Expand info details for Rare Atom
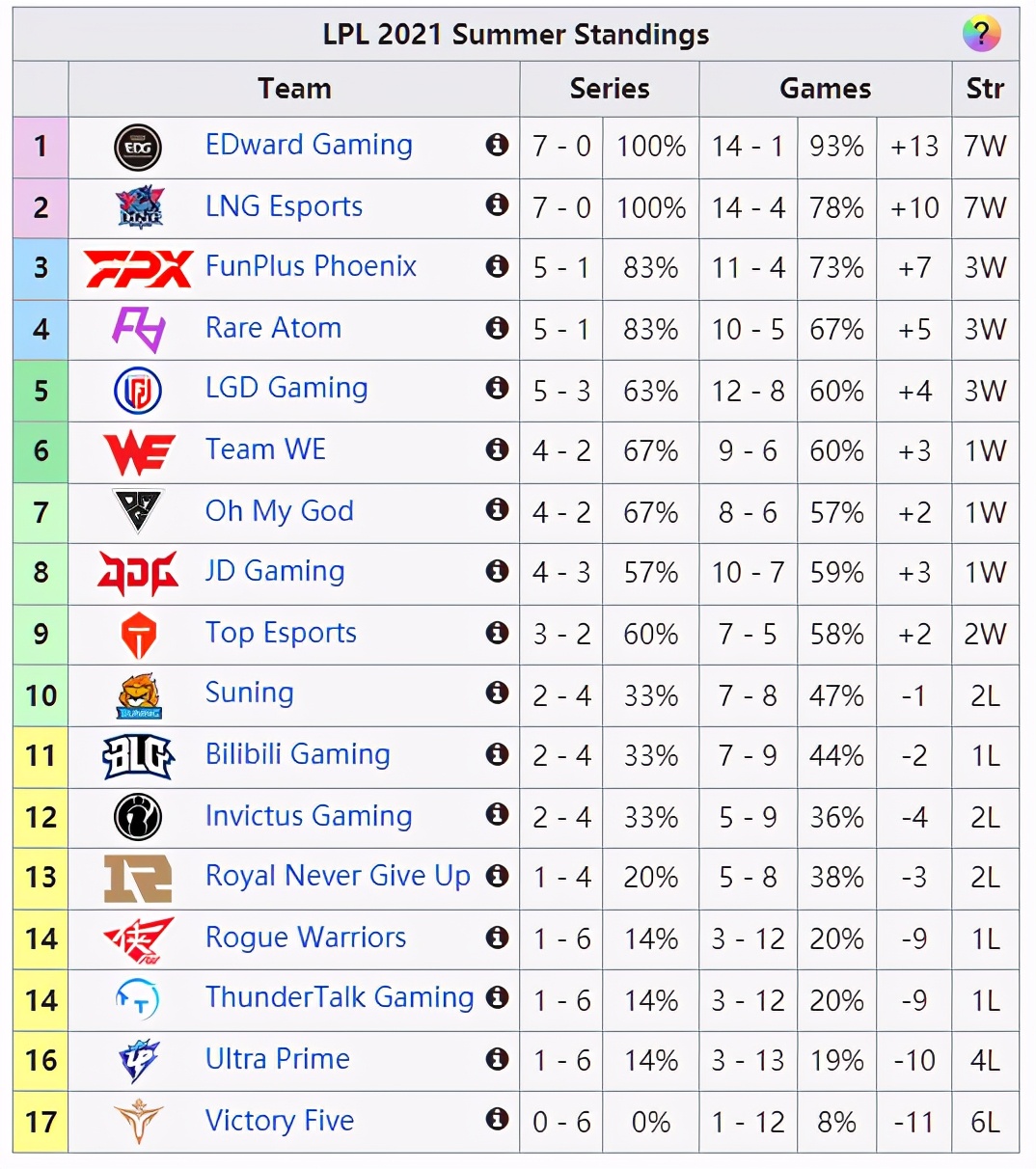 click(498, 328)
